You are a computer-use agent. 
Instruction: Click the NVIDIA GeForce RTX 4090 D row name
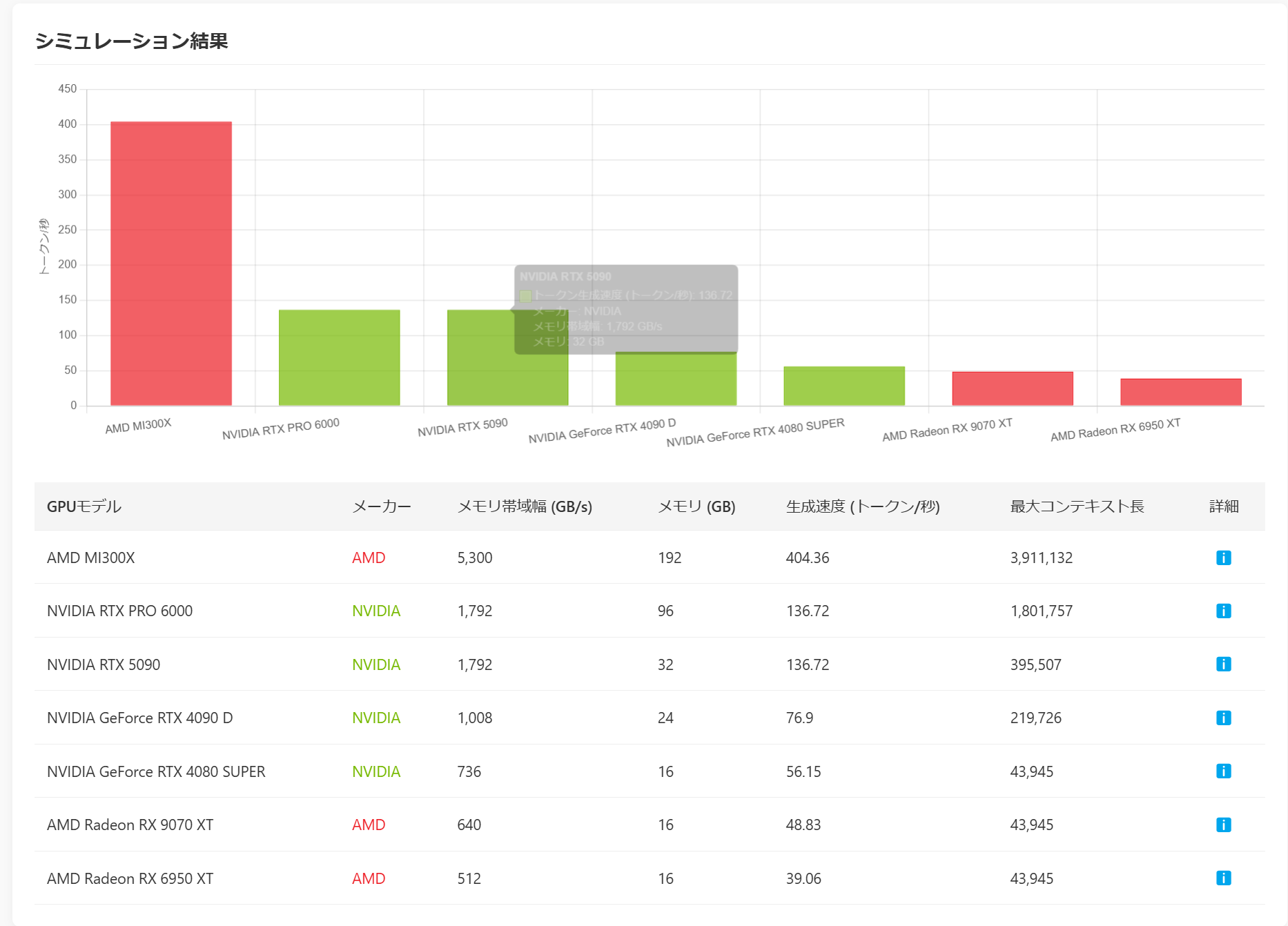(140, 718)
